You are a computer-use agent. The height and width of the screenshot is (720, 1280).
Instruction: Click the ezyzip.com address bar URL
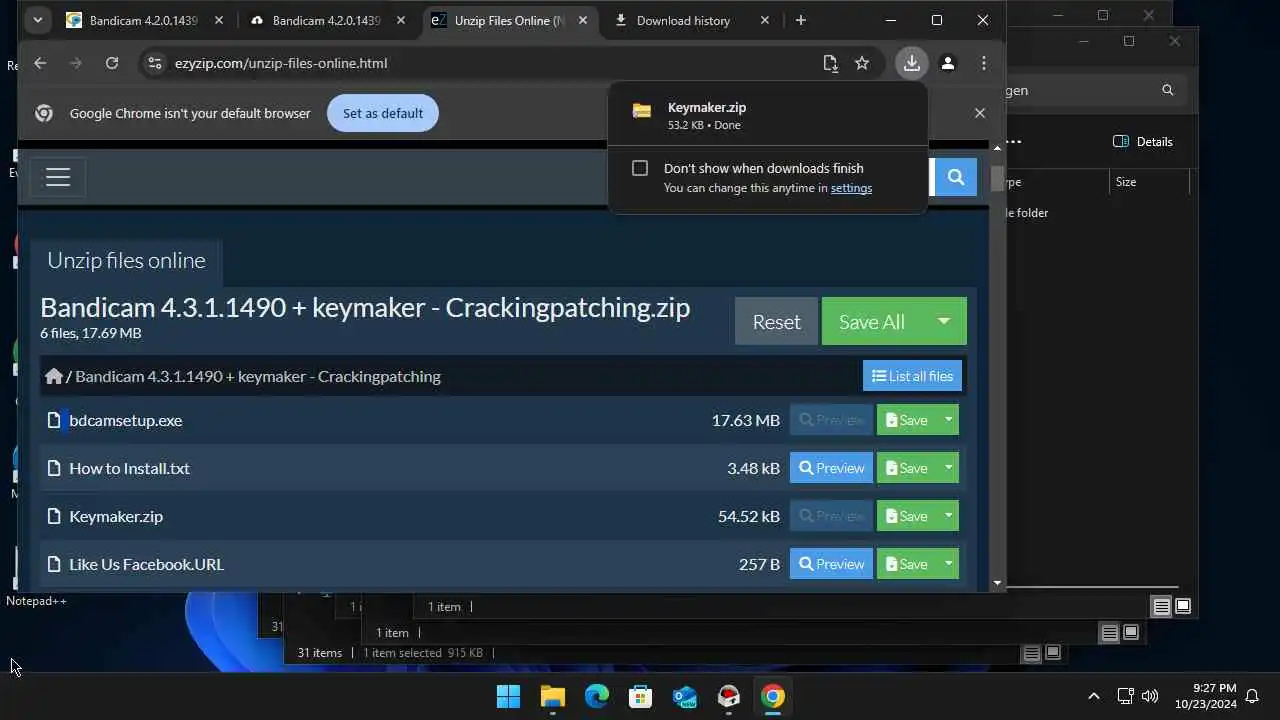coord(281,63)
